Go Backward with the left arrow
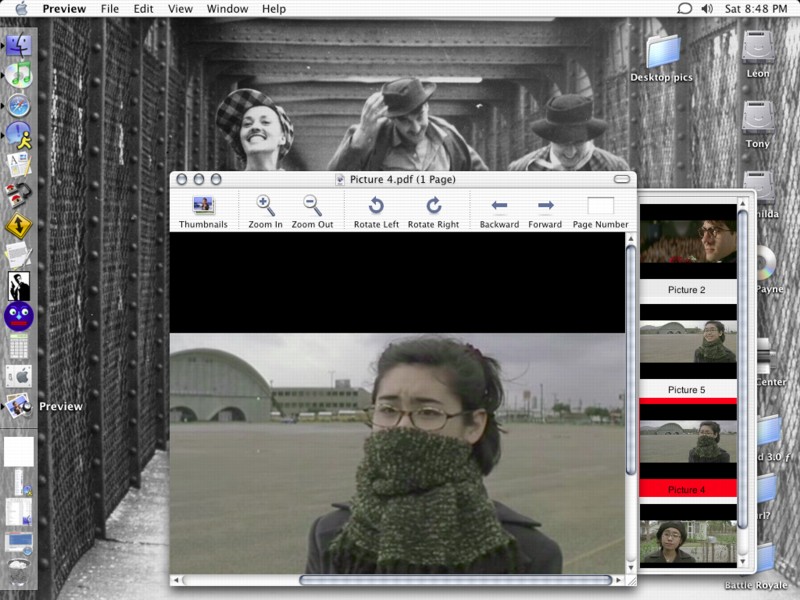Viewport: 800px width, 600px height. [x=499, y=206]
